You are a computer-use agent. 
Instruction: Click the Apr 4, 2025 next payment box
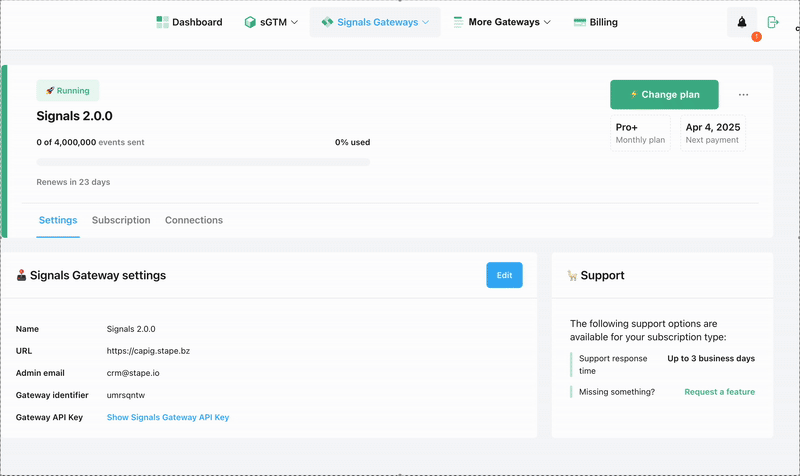713,133
